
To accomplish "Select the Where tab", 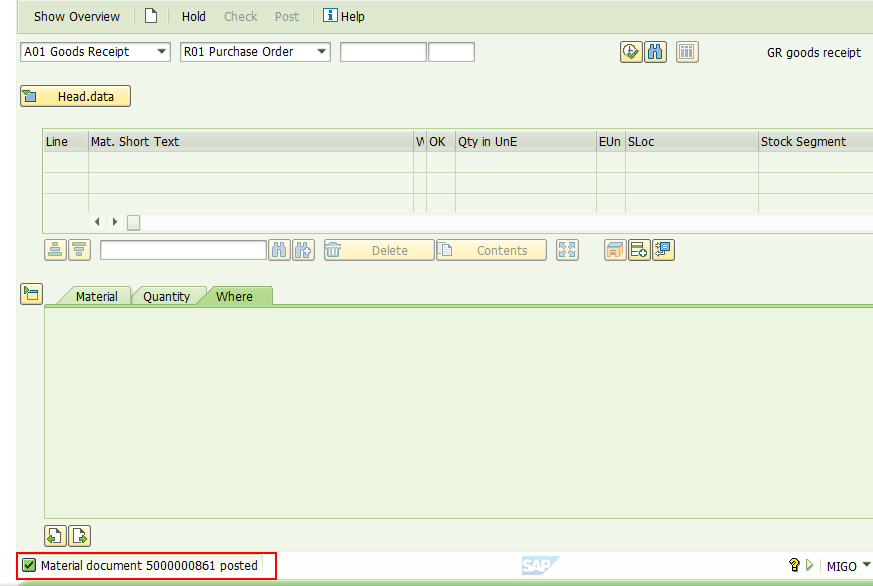I will (x=236, y=296).
